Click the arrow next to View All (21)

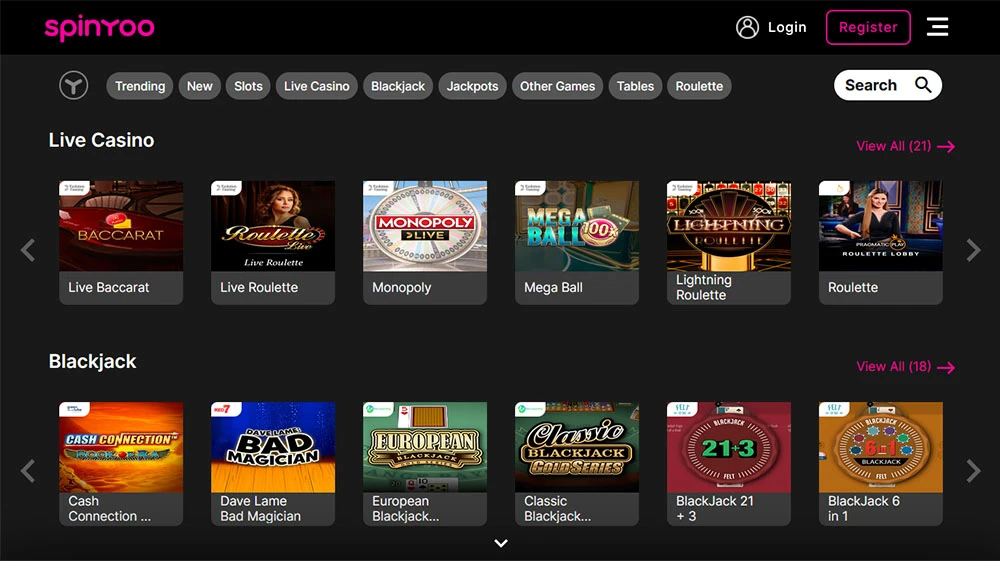pyautogui.click(x=946, y=147)
